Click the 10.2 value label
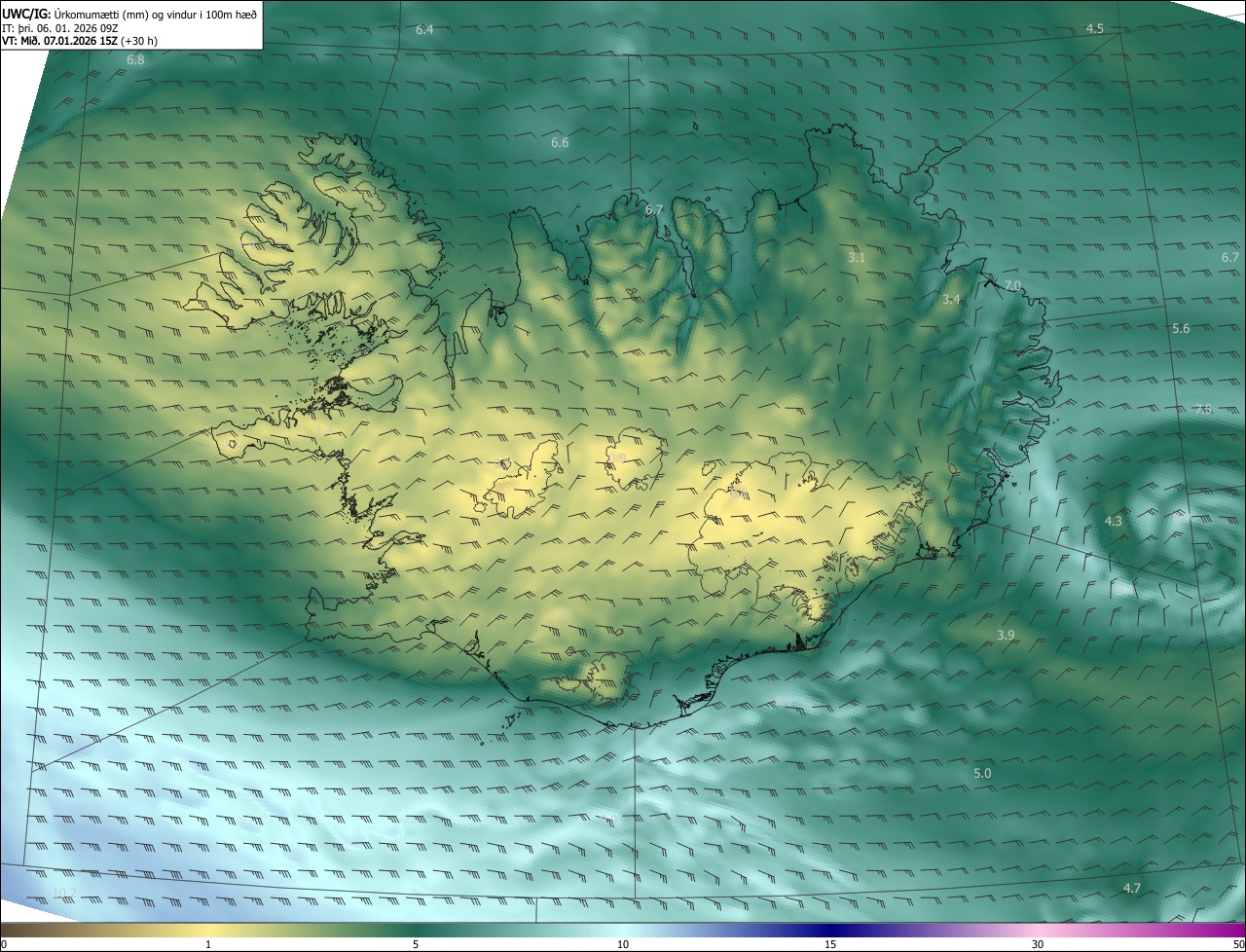Image resolution: width=1246 pixels, height=952 pixels. point(64,893)
